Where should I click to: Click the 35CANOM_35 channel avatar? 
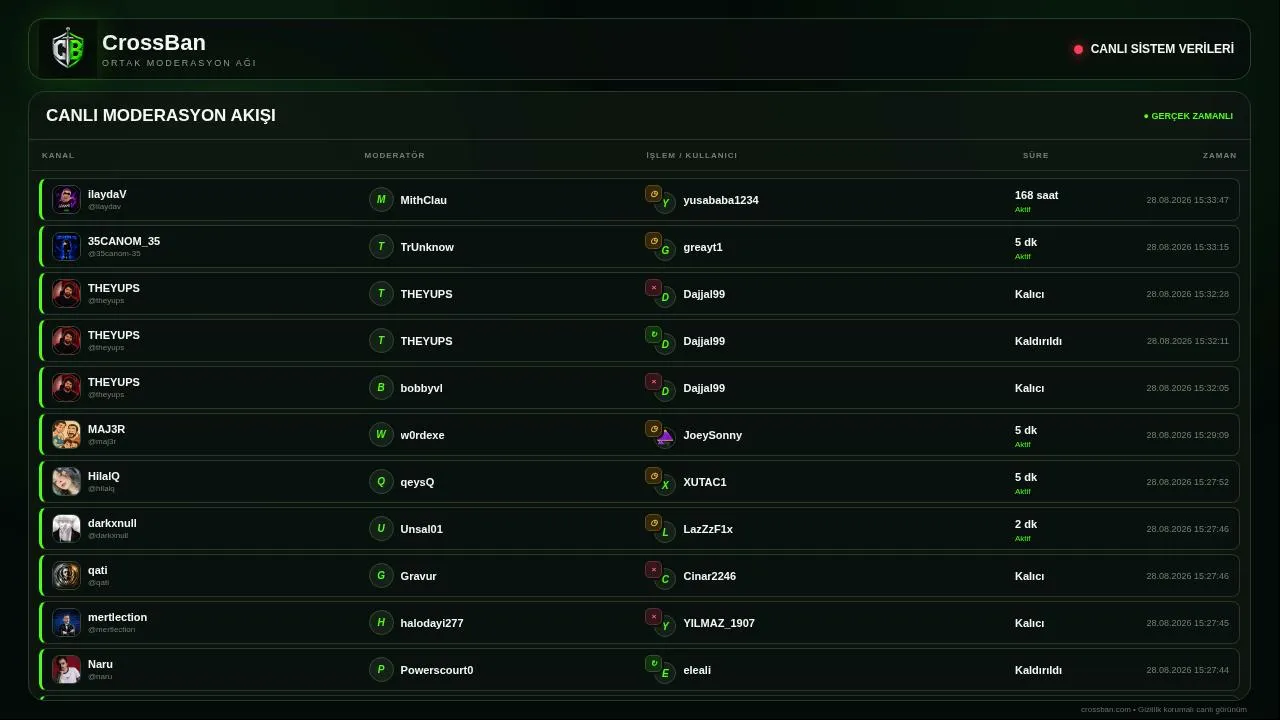click(x=66, y=246)
